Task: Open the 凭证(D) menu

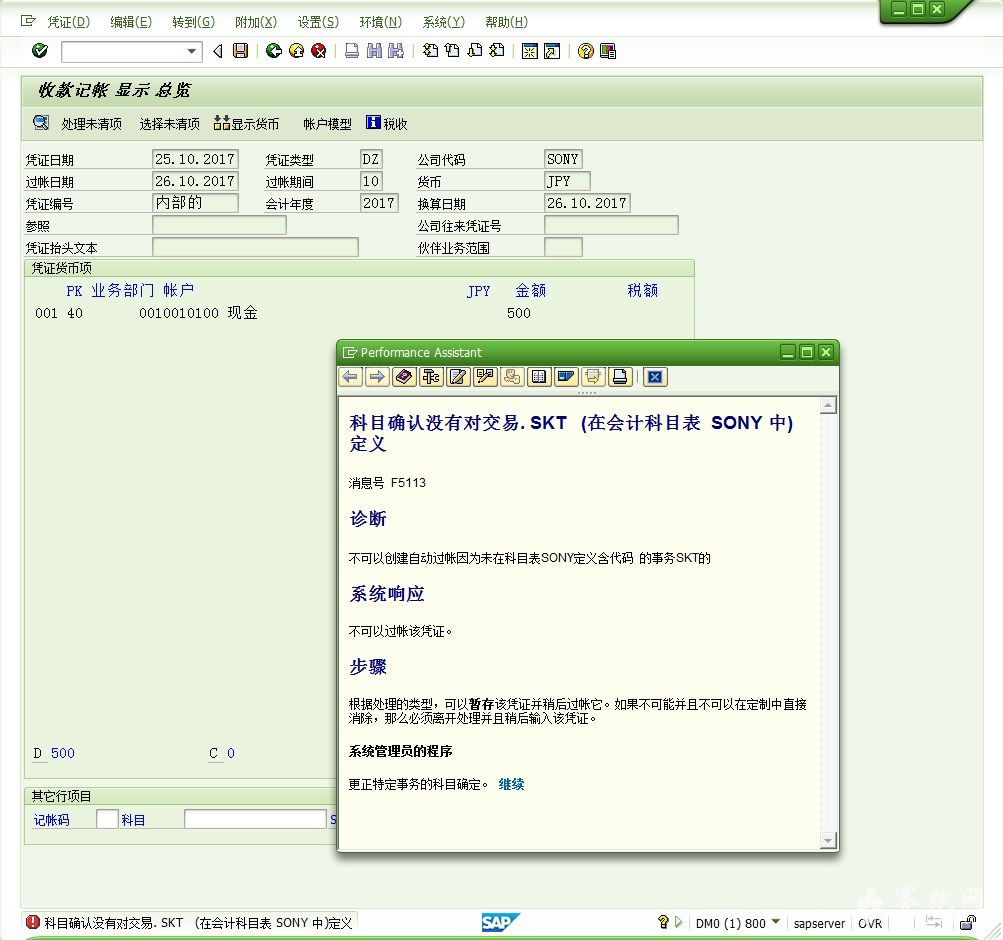Action: (68, 22)
